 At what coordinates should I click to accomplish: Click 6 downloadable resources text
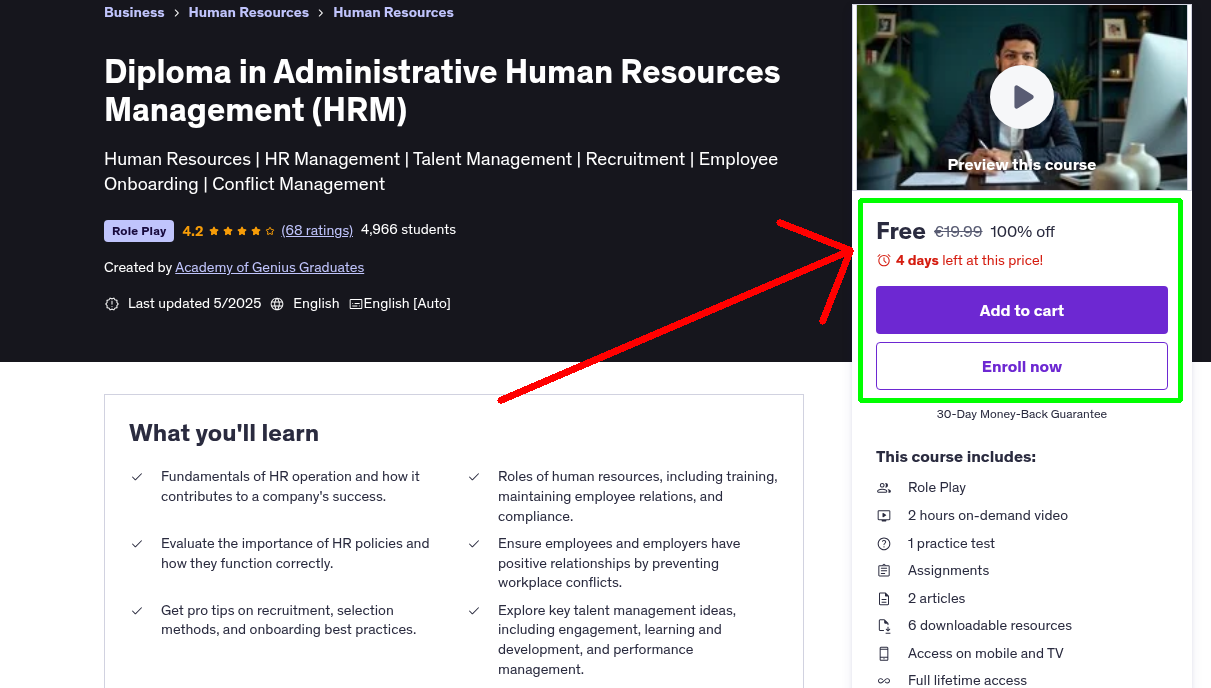coord(990,625)
